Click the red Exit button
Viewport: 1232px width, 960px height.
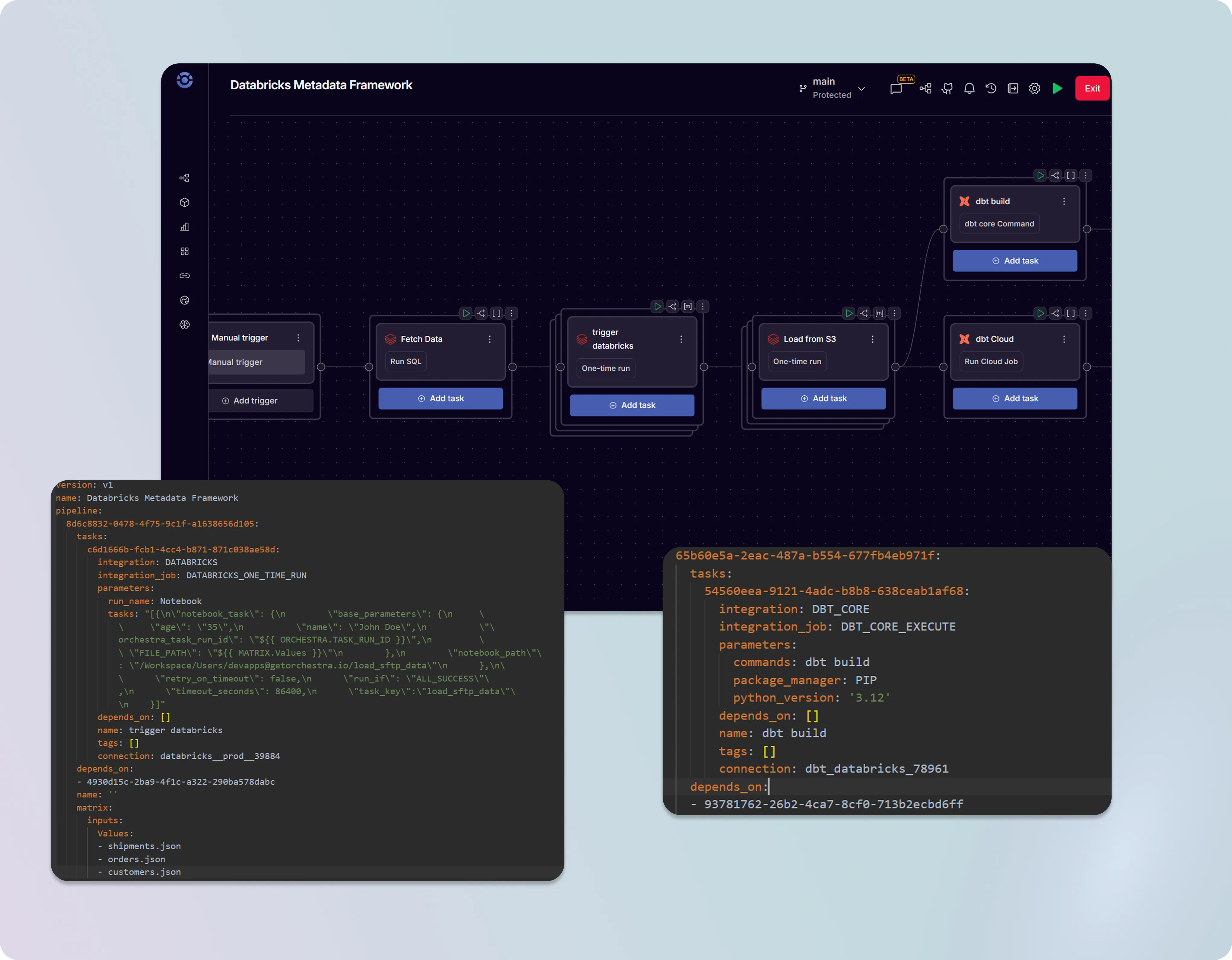(1092, 89)
